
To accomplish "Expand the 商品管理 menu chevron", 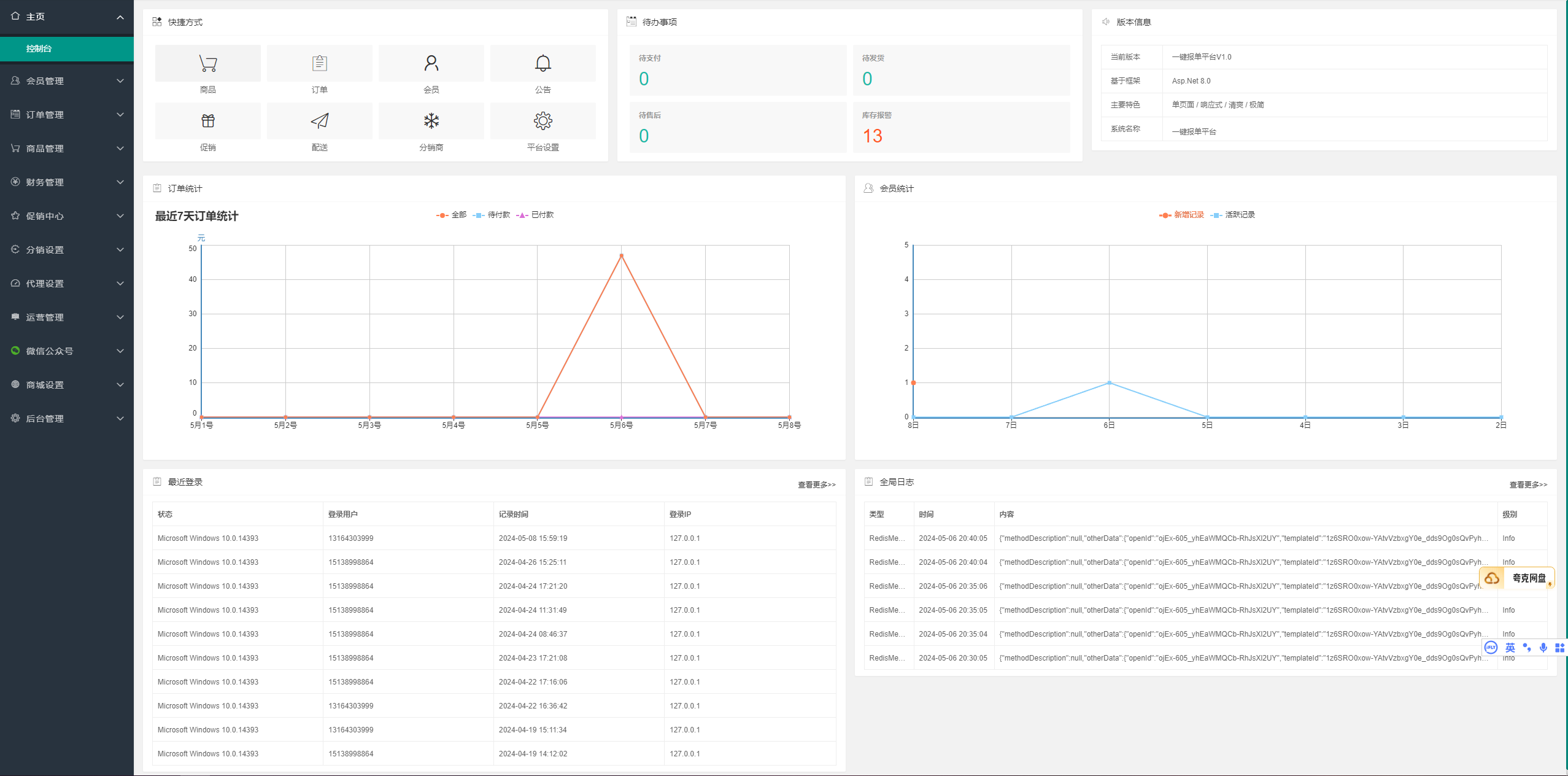I will 120,149.
